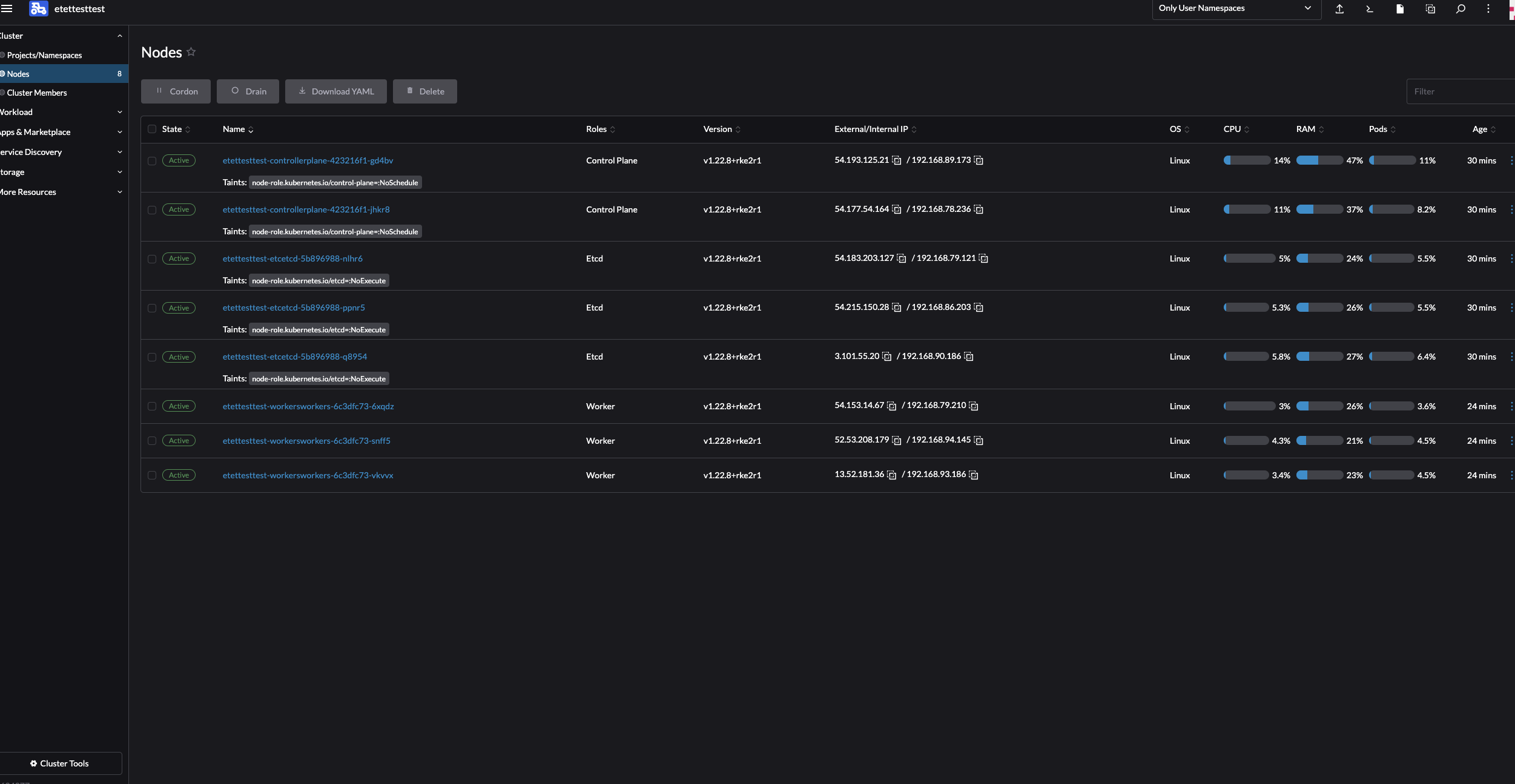The image size is (1515, 784).
Task: Click the Import YAML upload icon
Action: [1339, 9]
